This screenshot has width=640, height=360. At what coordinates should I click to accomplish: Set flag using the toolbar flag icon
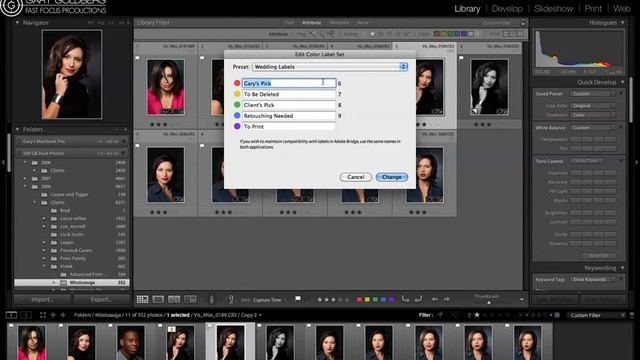click(x=298, y=299)
